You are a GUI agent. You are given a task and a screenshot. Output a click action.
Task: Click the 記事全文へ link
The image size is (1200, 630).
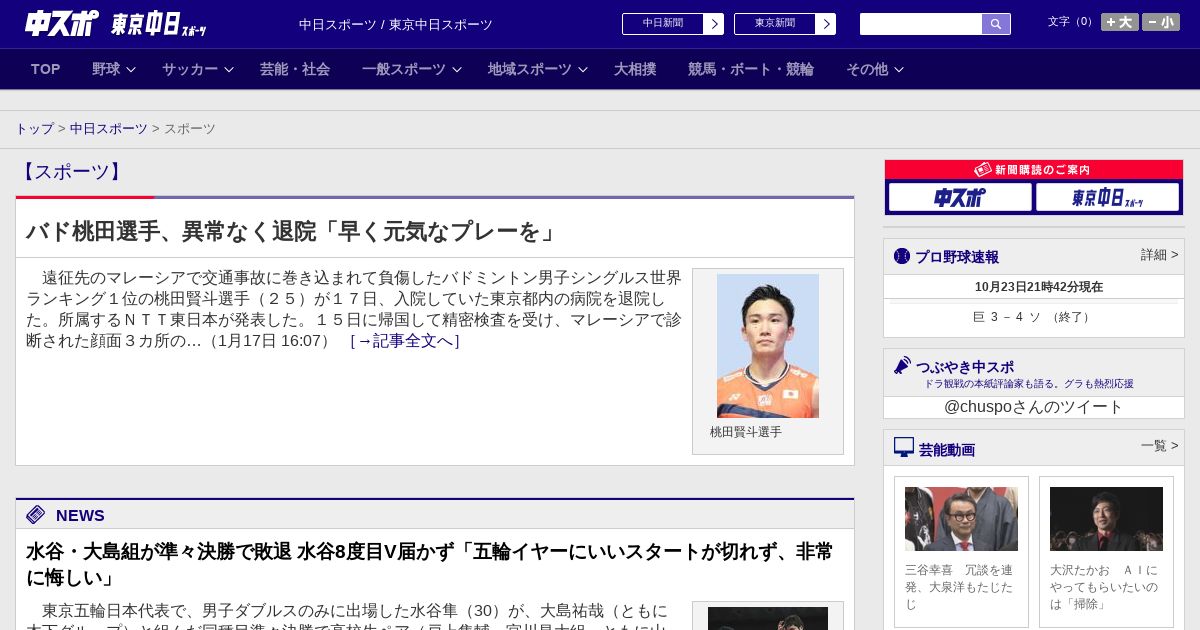pos(405,341)
